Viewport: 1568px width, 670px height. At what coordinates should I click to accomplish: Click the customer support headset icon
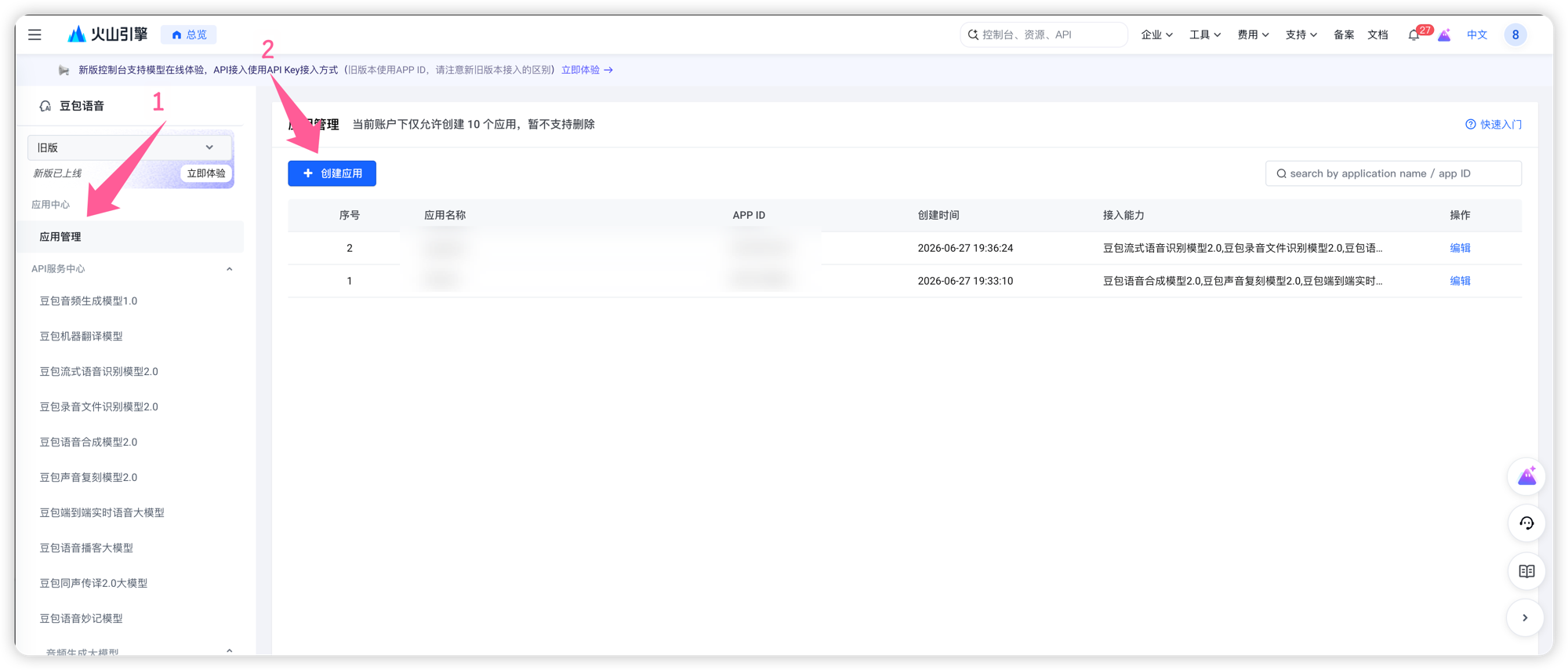click(x=1526, y=523)
